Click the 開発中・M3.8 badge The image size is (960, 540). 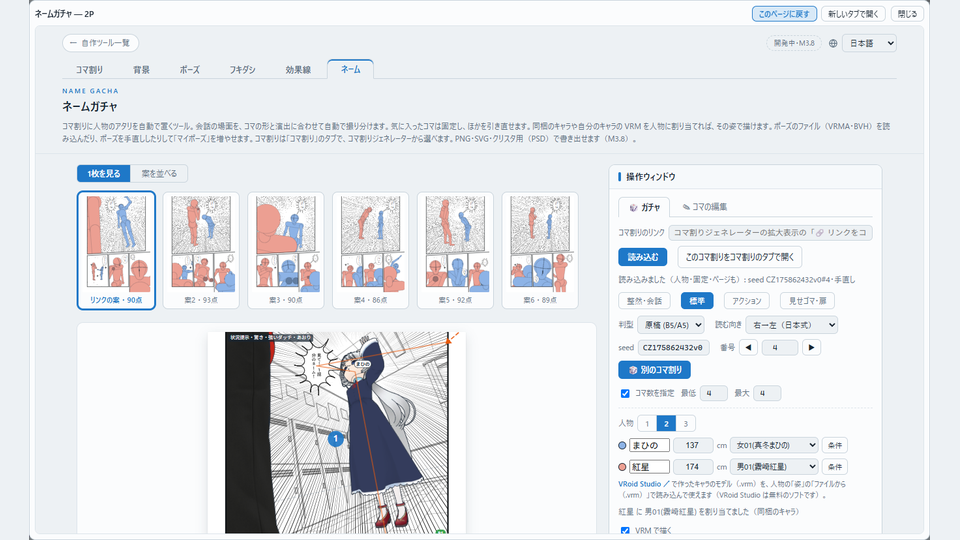794,43
